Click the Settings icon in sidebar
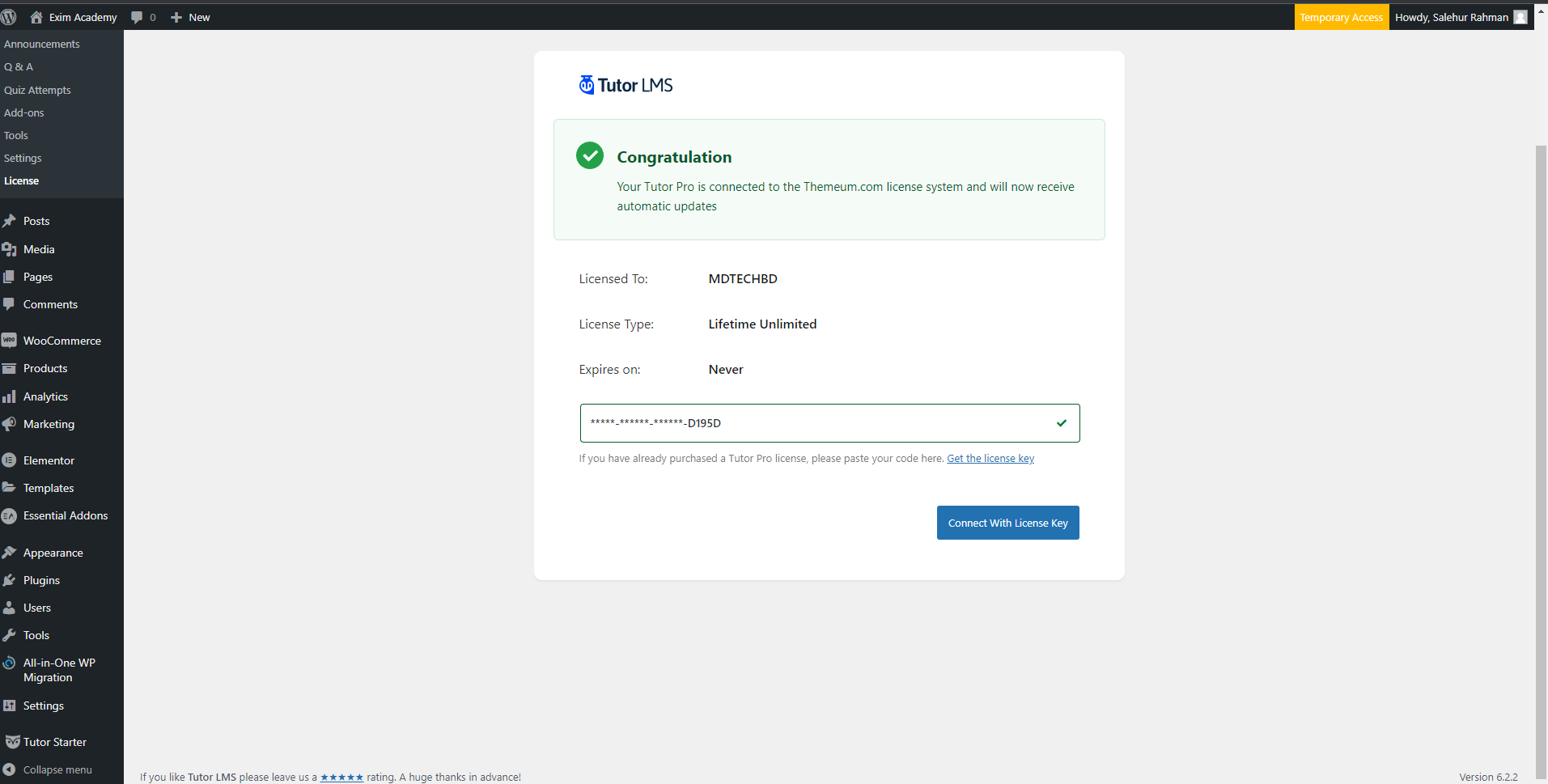The width and height of the screenshot is (1548, 784). 10,706
